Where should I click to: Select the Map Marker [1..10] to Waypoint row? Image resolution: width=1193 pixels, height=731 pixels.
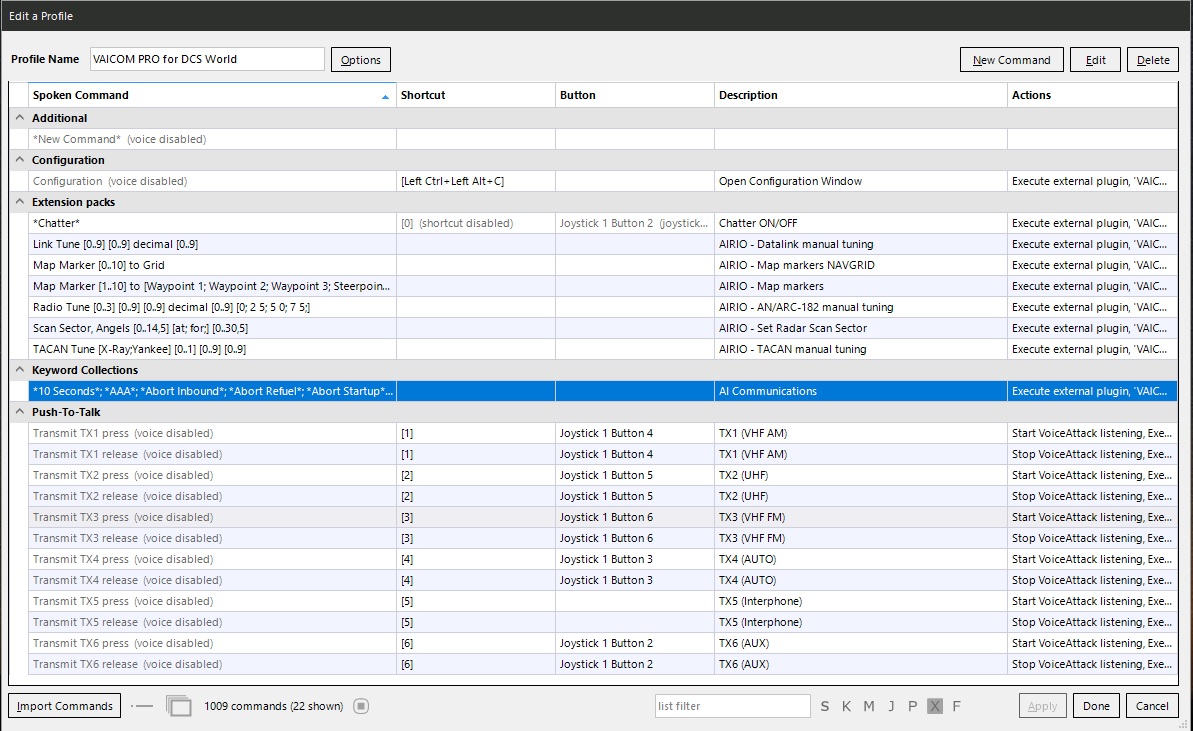coord(603,286)
